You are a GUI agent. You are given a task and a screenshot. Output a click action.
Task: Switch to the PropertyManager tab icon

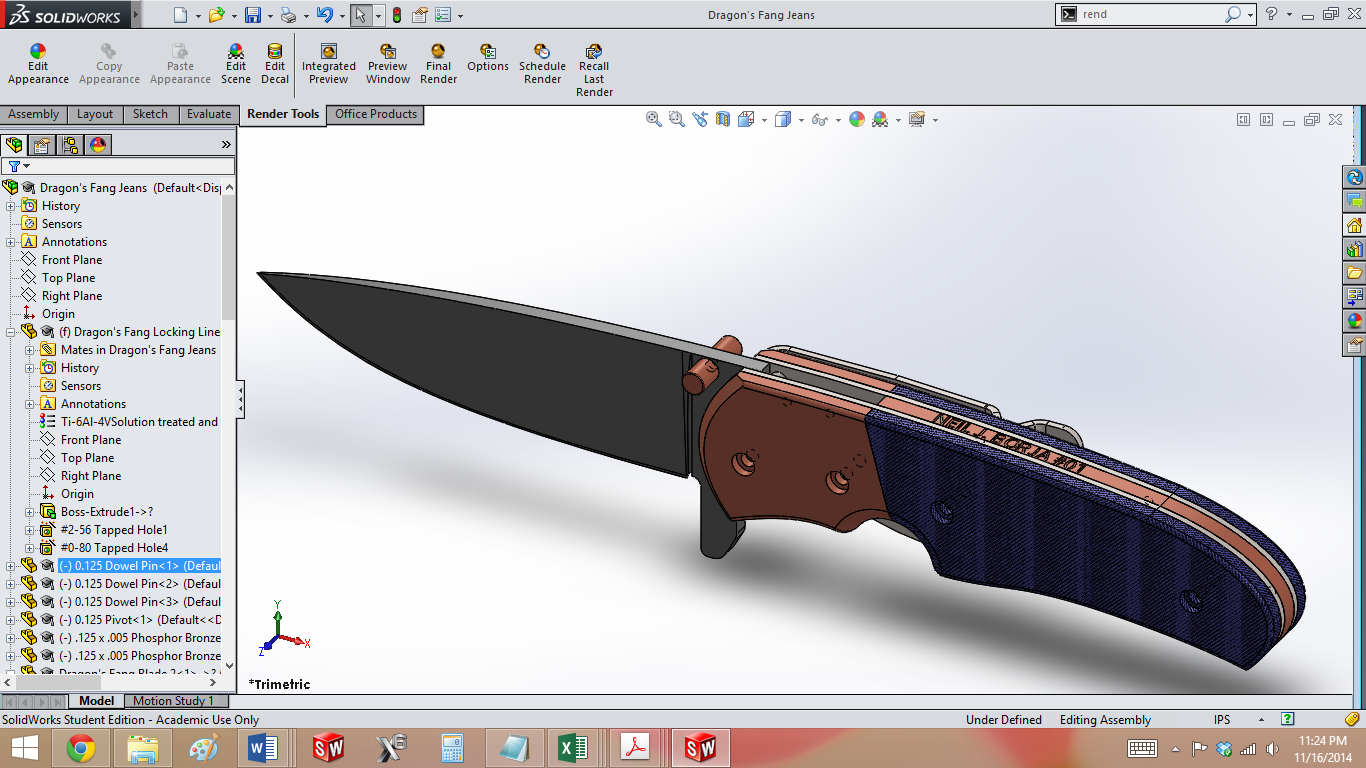[x=42, y=145]
